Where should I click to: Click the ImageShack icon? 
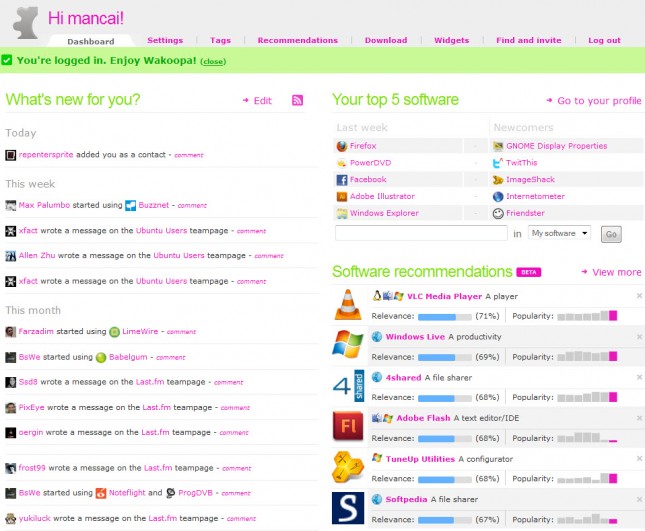click(498, 180)
